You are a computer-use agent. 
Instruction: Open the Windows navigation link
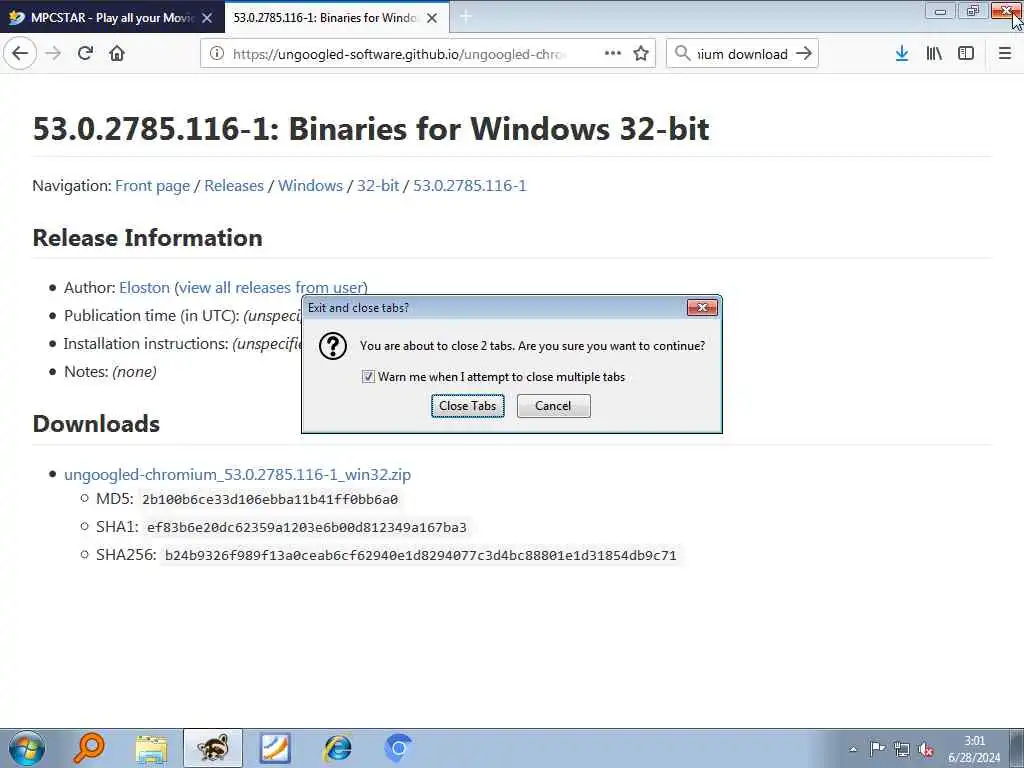coord(310,185)
